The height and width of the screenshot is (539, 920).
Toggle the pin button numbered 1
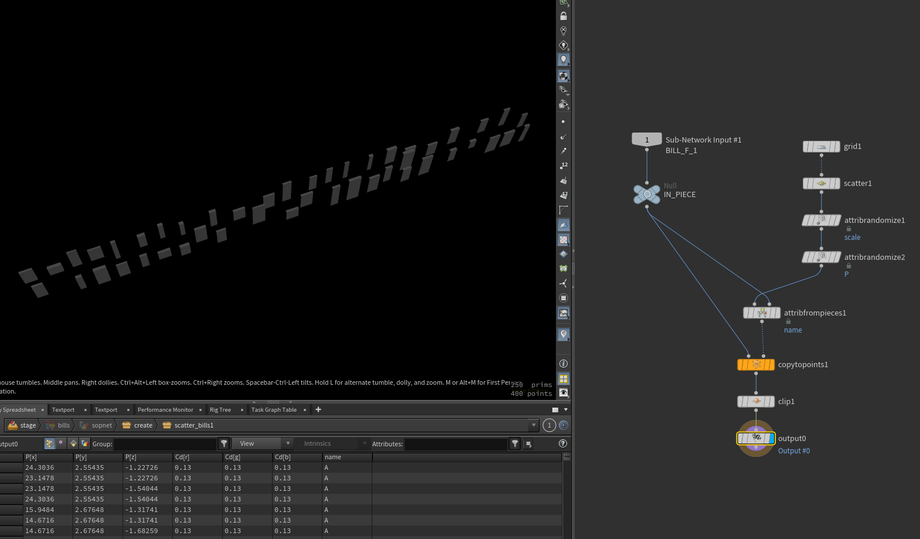point(549,425)
